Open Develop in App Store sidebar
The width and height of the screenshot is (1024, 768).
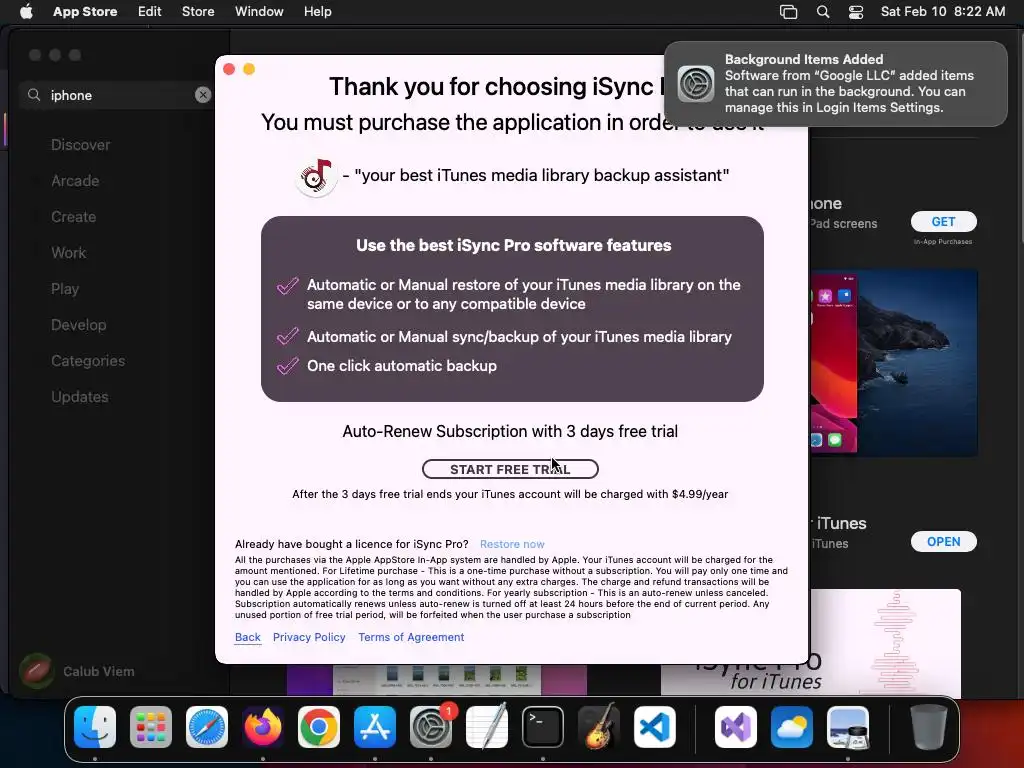(78, 325)
